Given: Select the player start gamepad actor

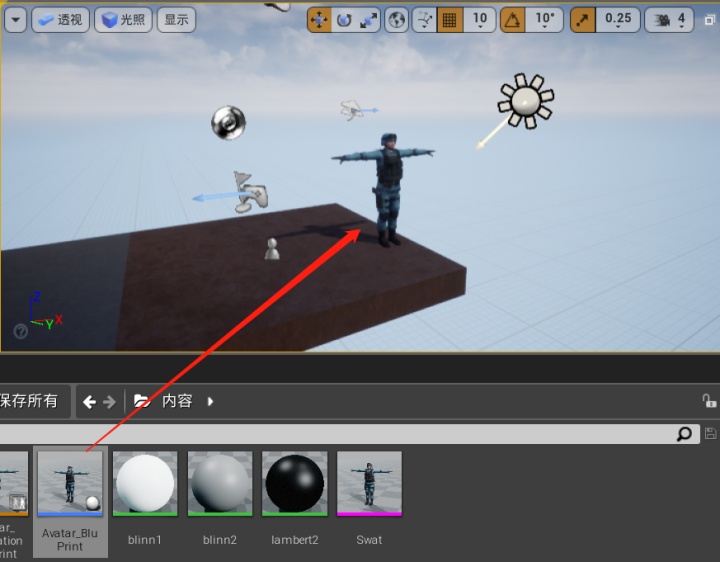Looking at the screenshot, I should (250, 192).
